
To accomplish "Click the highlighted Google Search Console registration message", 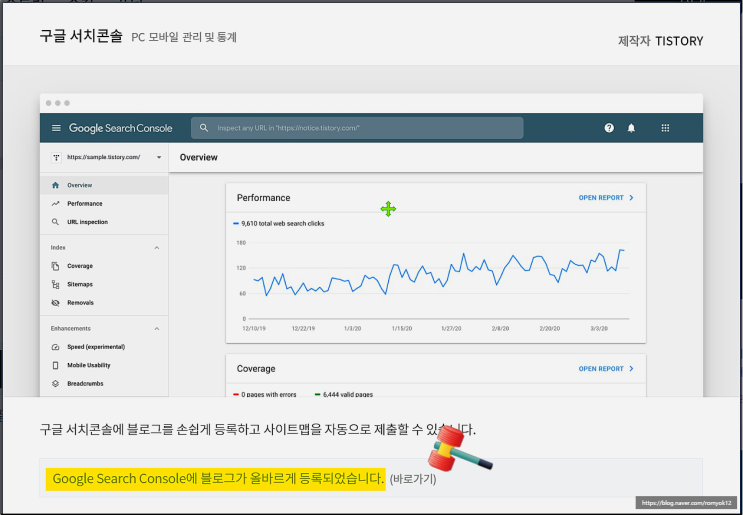I will [x=216, y=479].
